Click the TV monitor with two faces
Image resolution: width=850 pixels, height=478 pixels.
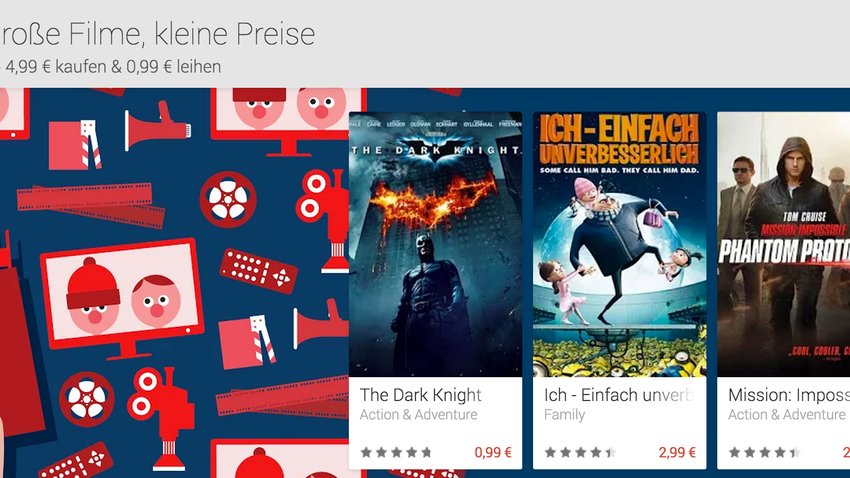click(123, 299)
